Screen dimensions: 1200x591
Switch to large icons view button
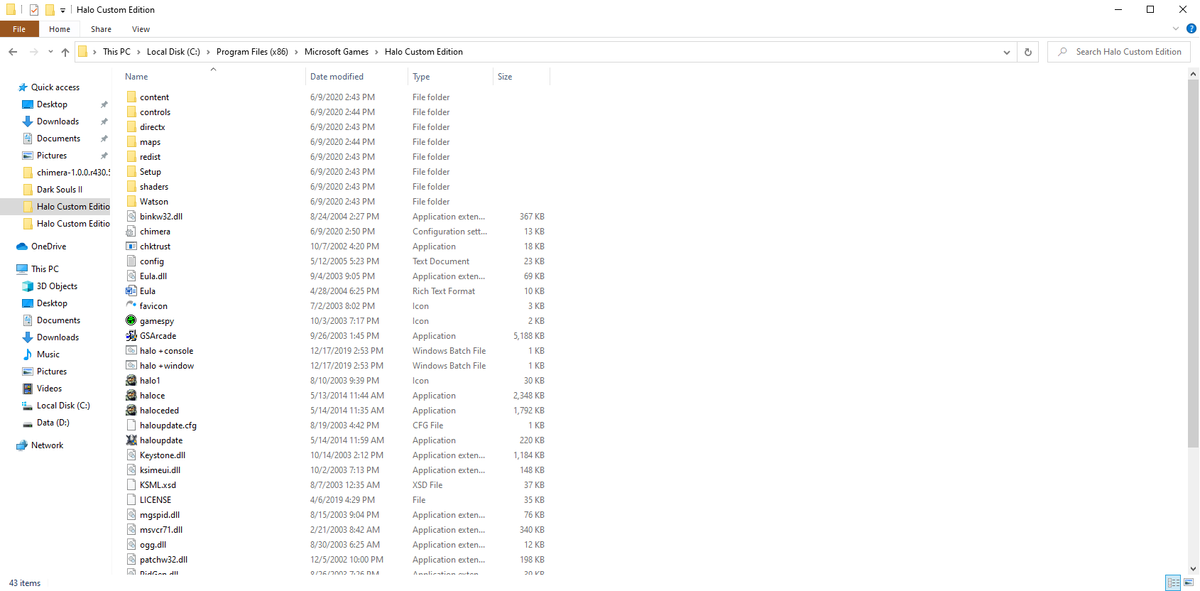(x=1190, y=582)
